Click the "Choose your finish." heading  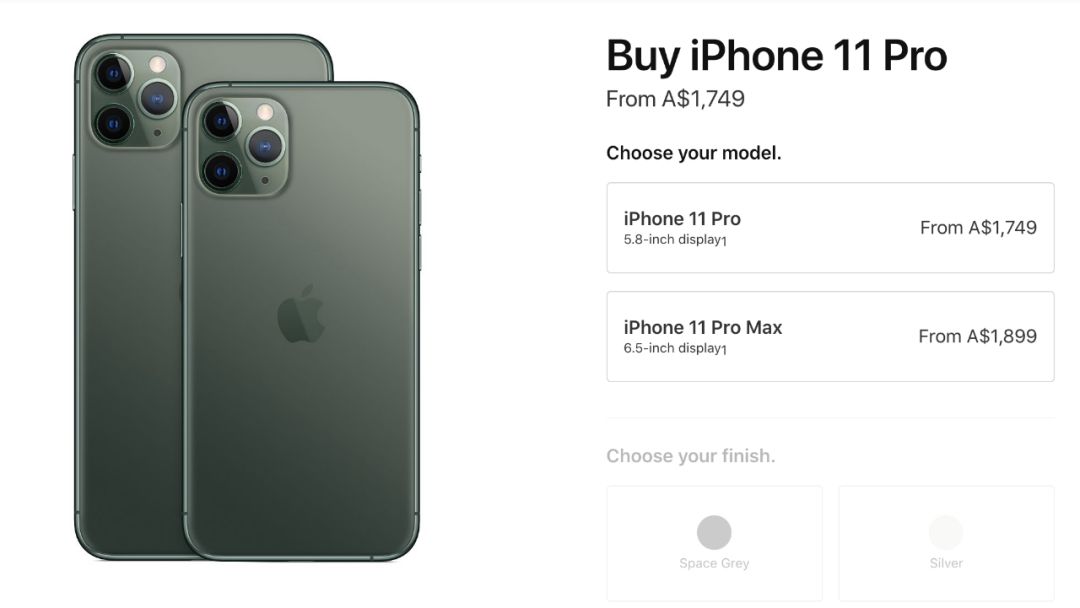pos(691,456)
